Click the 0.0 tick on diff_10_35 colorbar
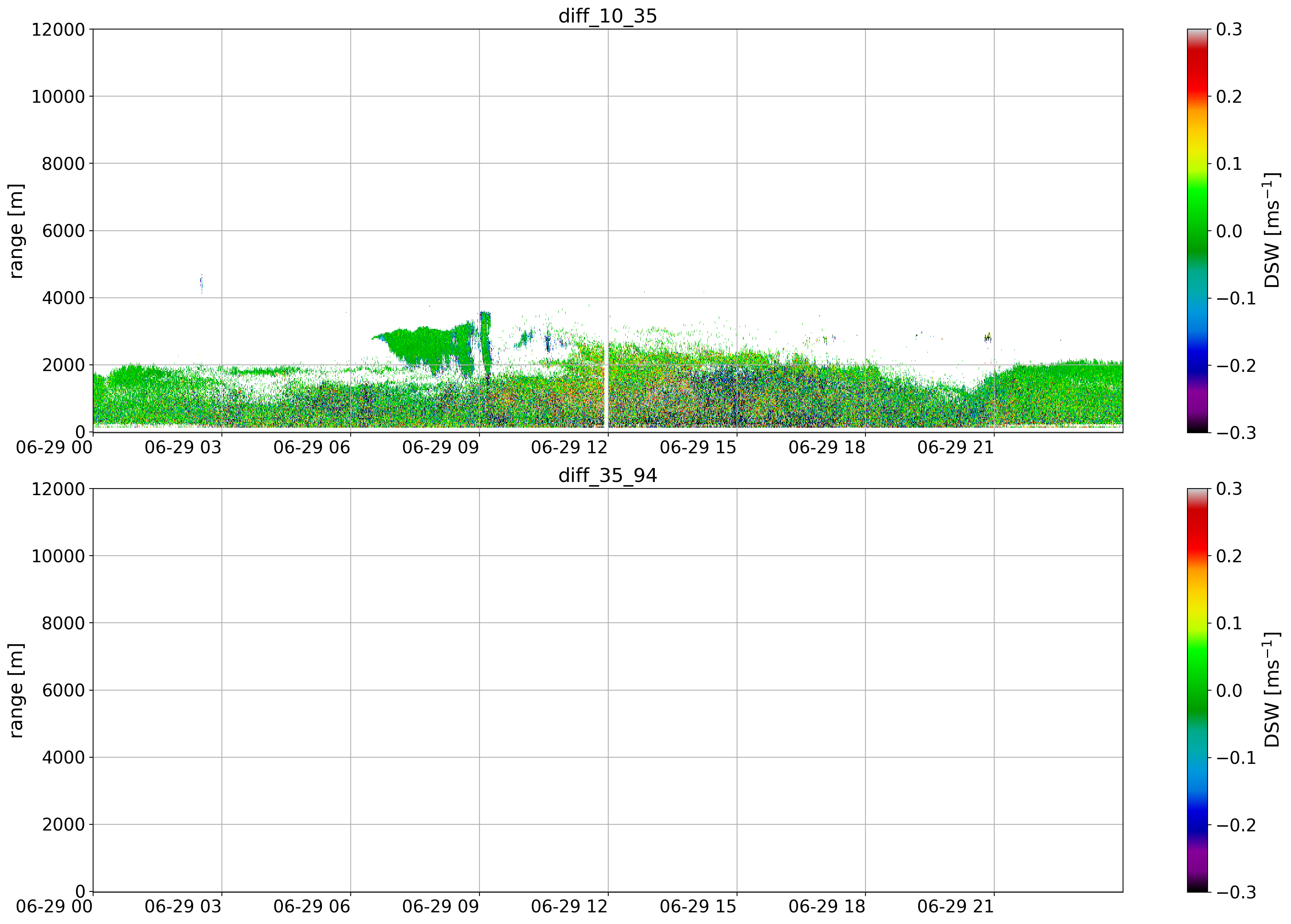Image resolution: width=1291 pixels, height=924 pixels. click(1229, 231)
